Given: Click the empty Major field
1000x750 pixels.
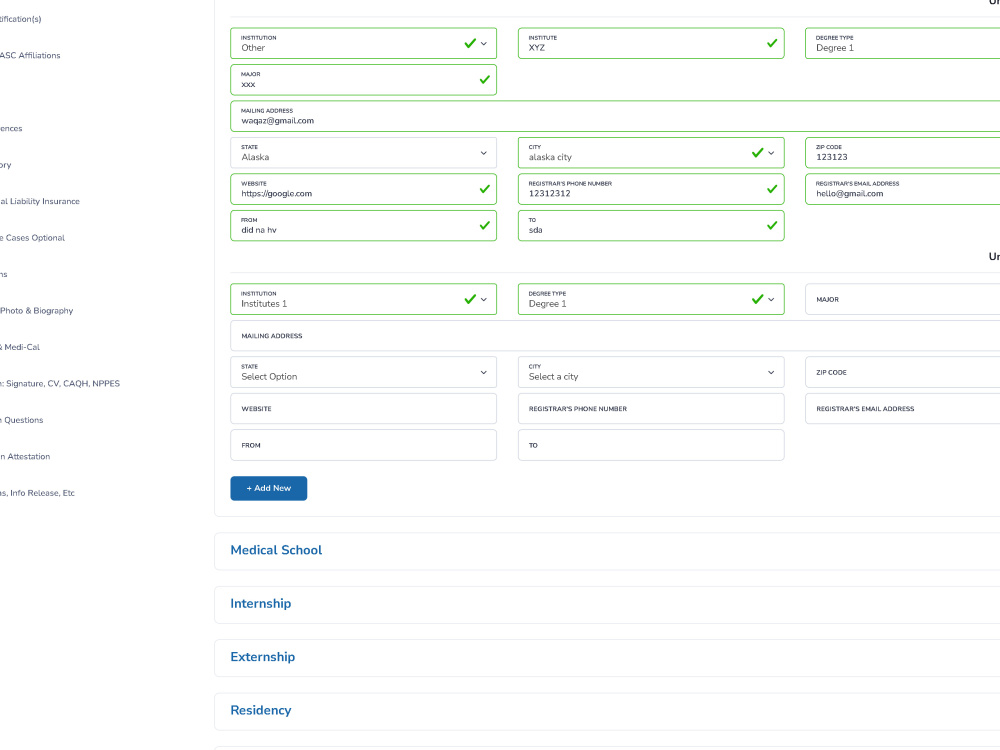Looking at the screenshot, I should (x=902, y=299).
